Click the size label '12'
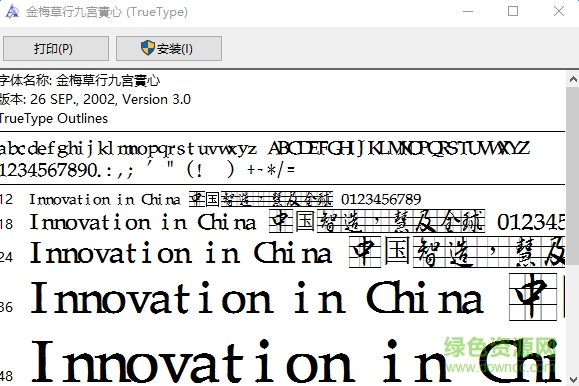This screenshot has width=579, height=386. 6,200
